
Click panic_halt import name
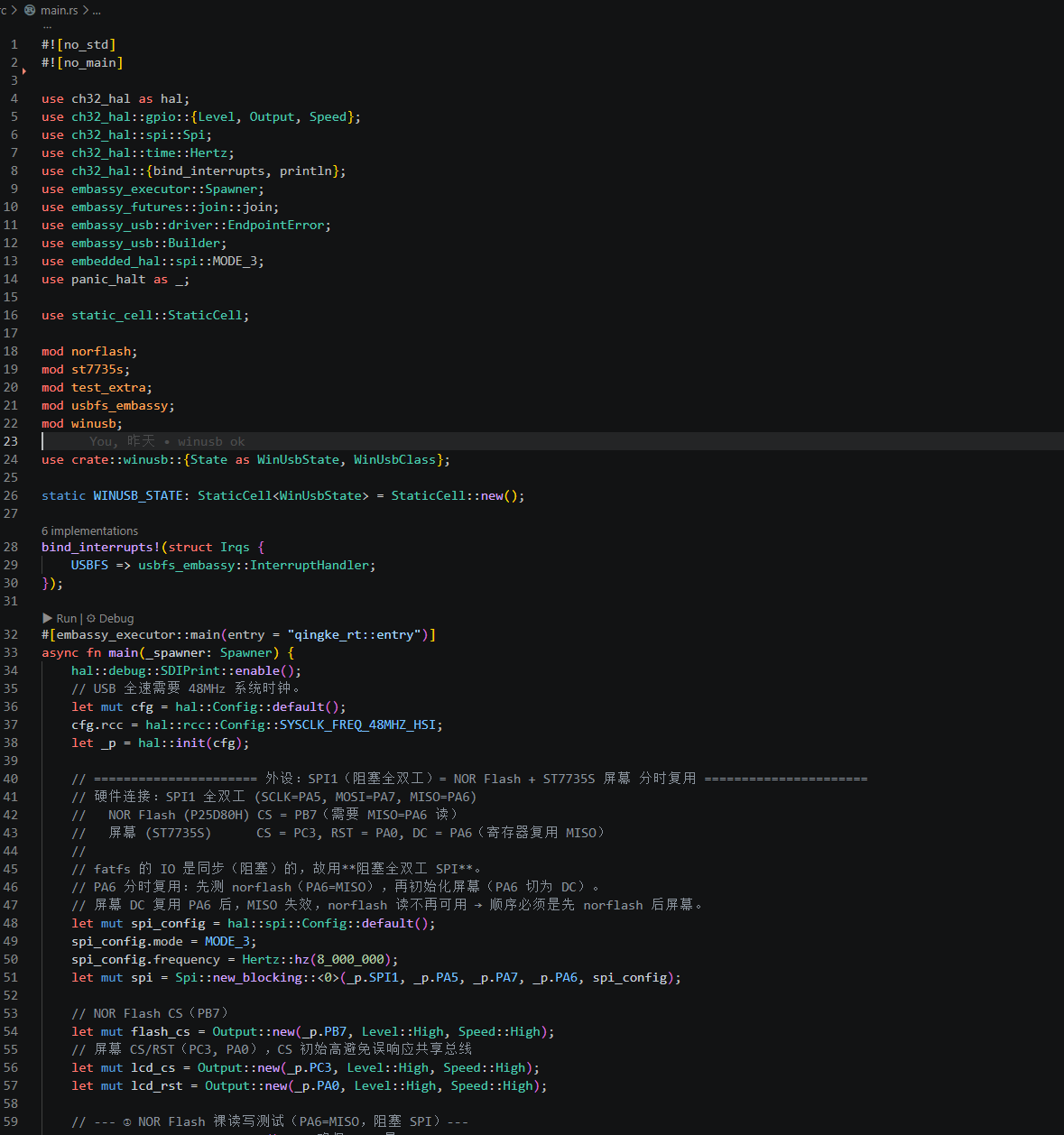coord(108,279)
